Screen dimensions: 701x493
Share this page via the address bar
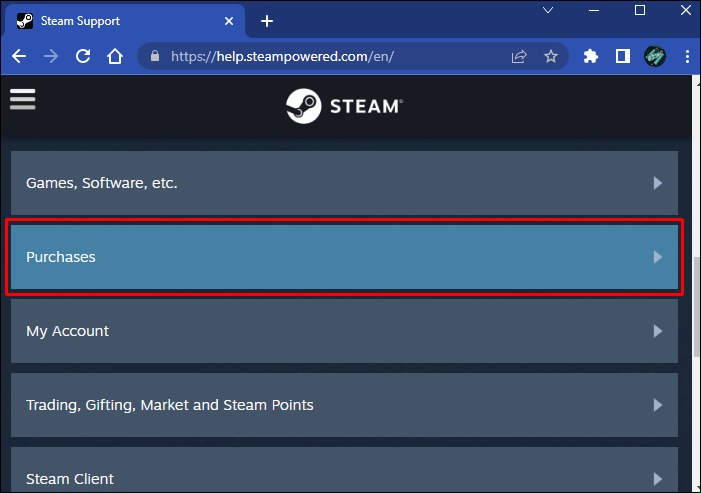pos(519,57)
